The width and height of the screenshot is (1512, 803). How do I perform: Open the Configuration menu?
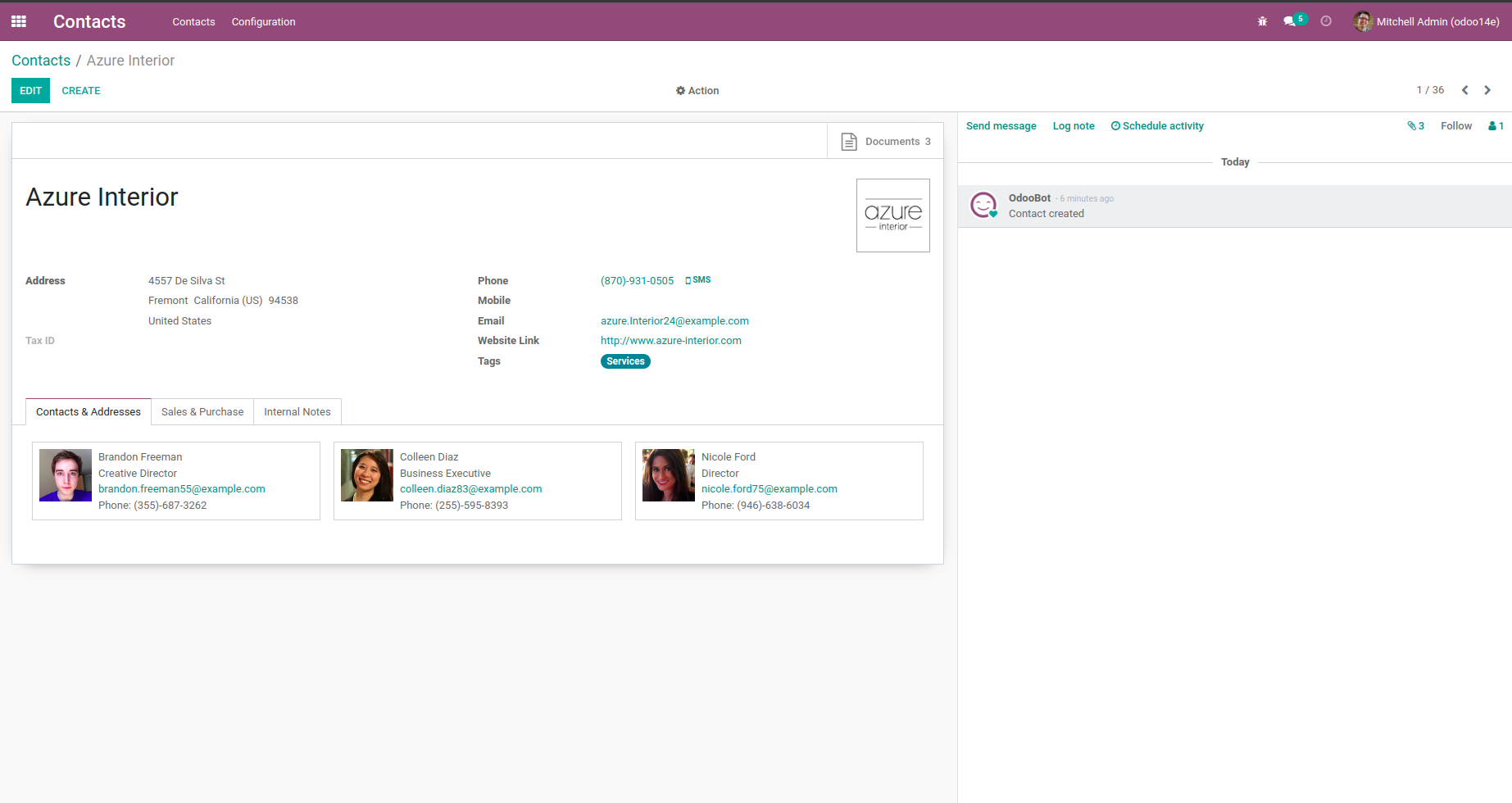(263, 22)
